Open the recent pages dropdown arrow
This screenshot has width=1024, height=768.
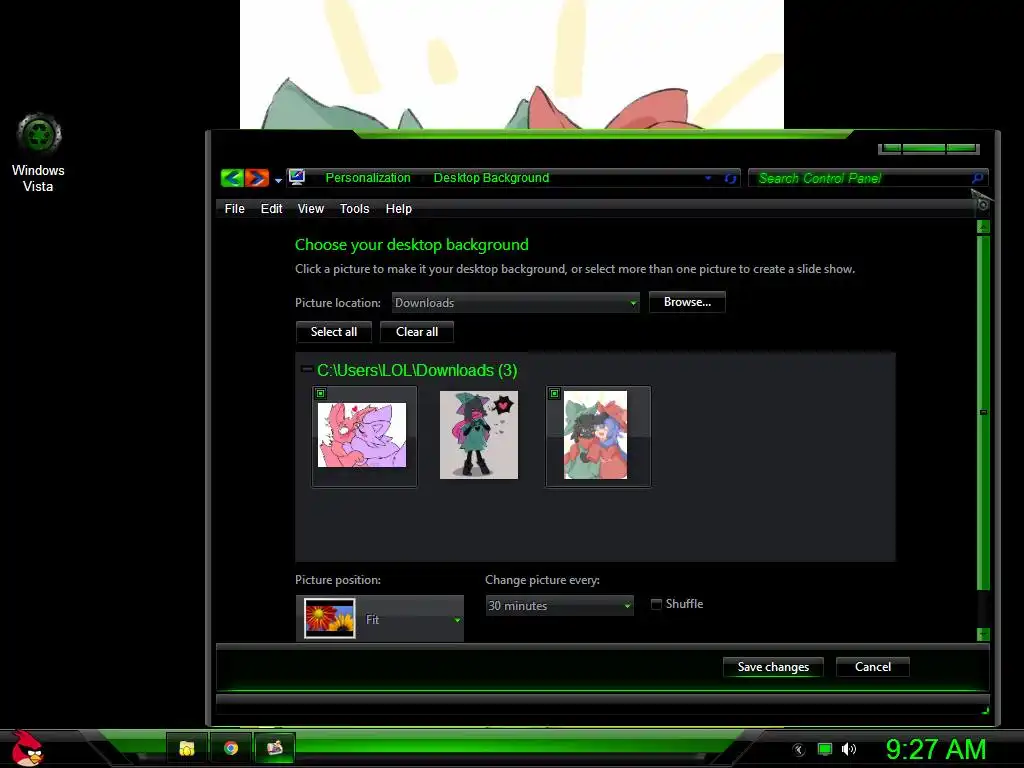coord(278,180)
